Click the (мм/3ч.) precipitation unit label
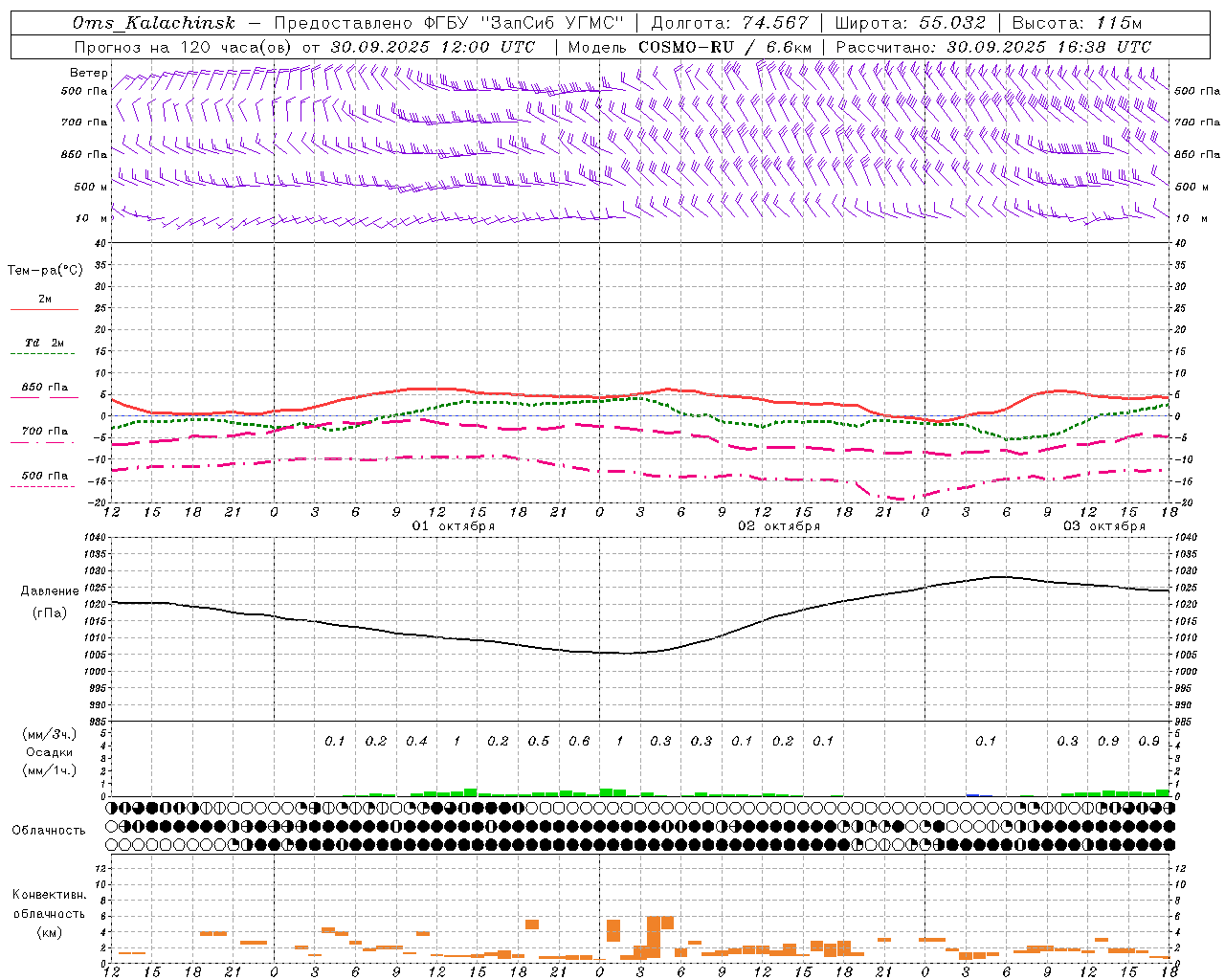Image resolution: width=1225 pixels, height=980 pixels. pyautogui.click(x=49, y=734)
